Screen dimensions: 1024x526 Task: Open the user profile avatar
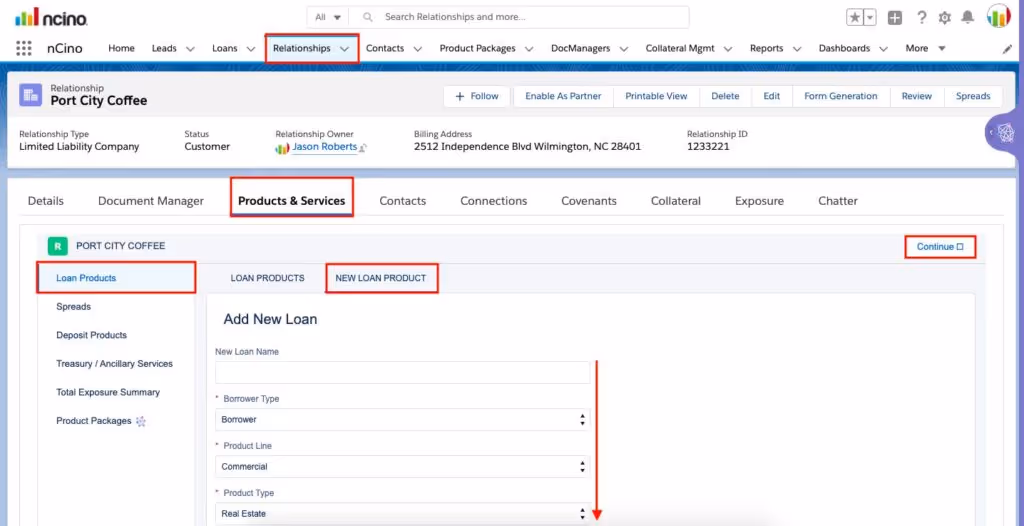click(999, 16)
